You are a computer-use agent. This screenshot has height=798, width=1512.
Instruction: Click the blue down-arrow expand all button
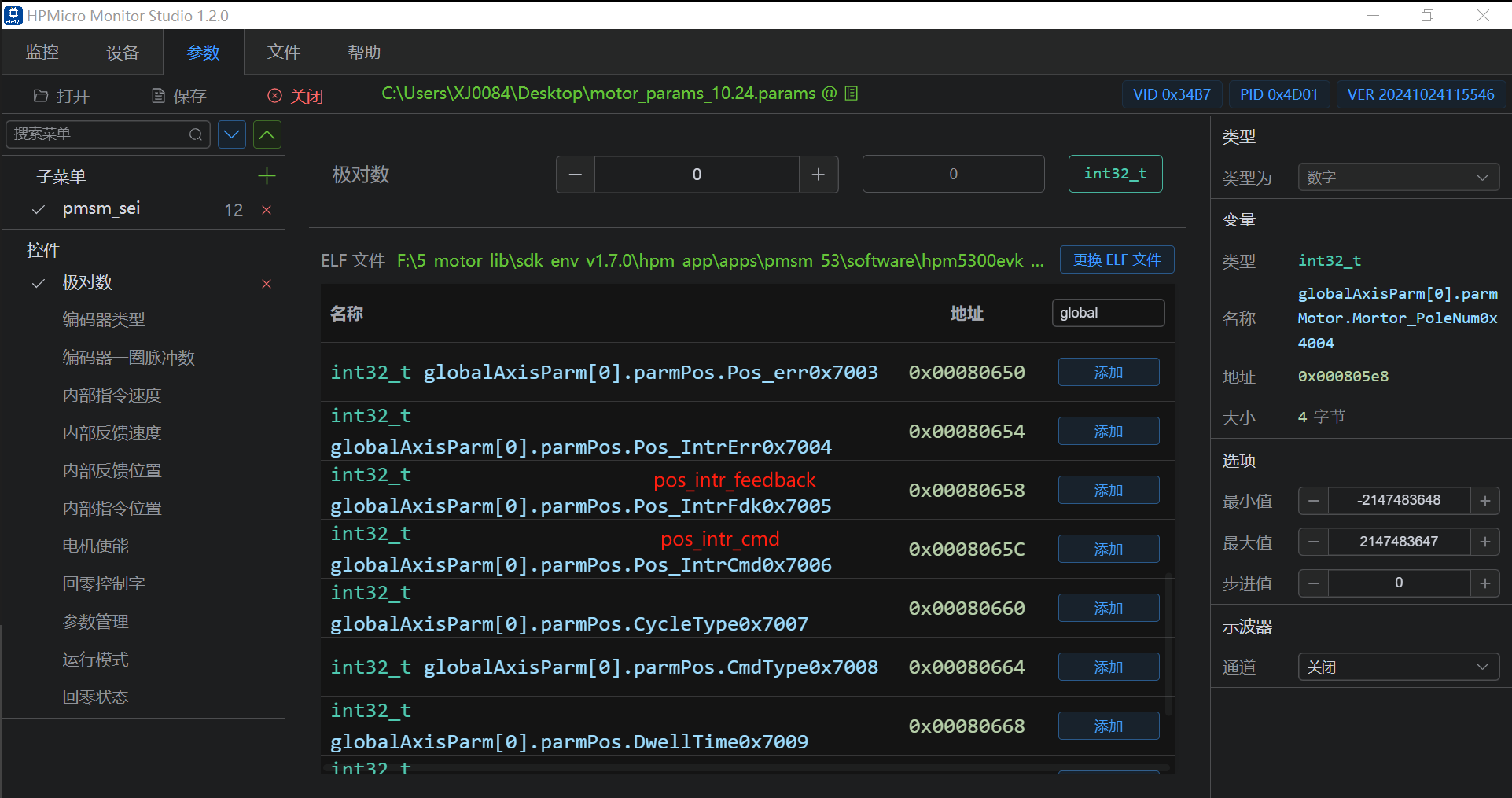(232, 134)
